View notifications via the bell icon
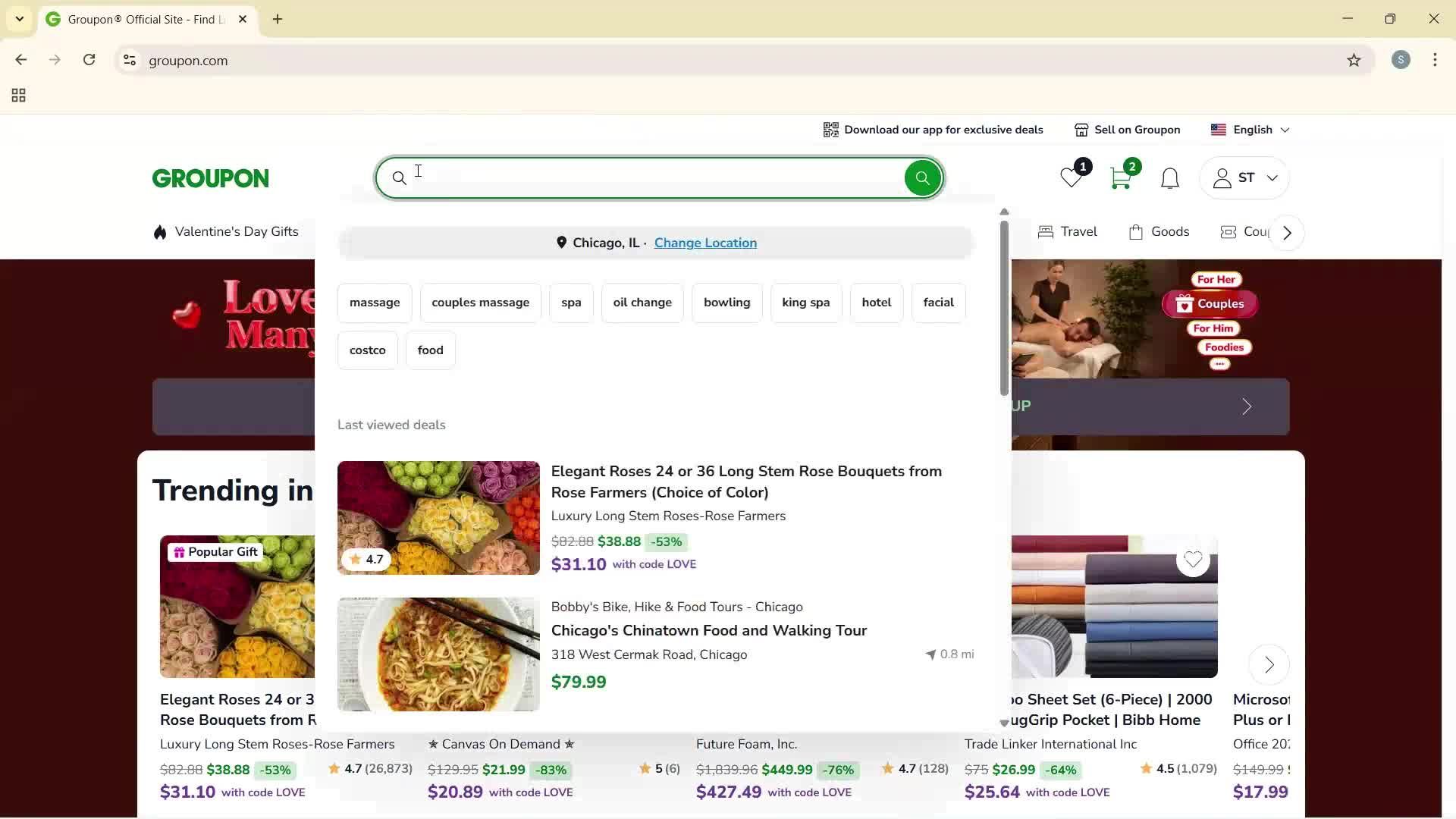The image size is (1456, 819). coord(1169,177)
